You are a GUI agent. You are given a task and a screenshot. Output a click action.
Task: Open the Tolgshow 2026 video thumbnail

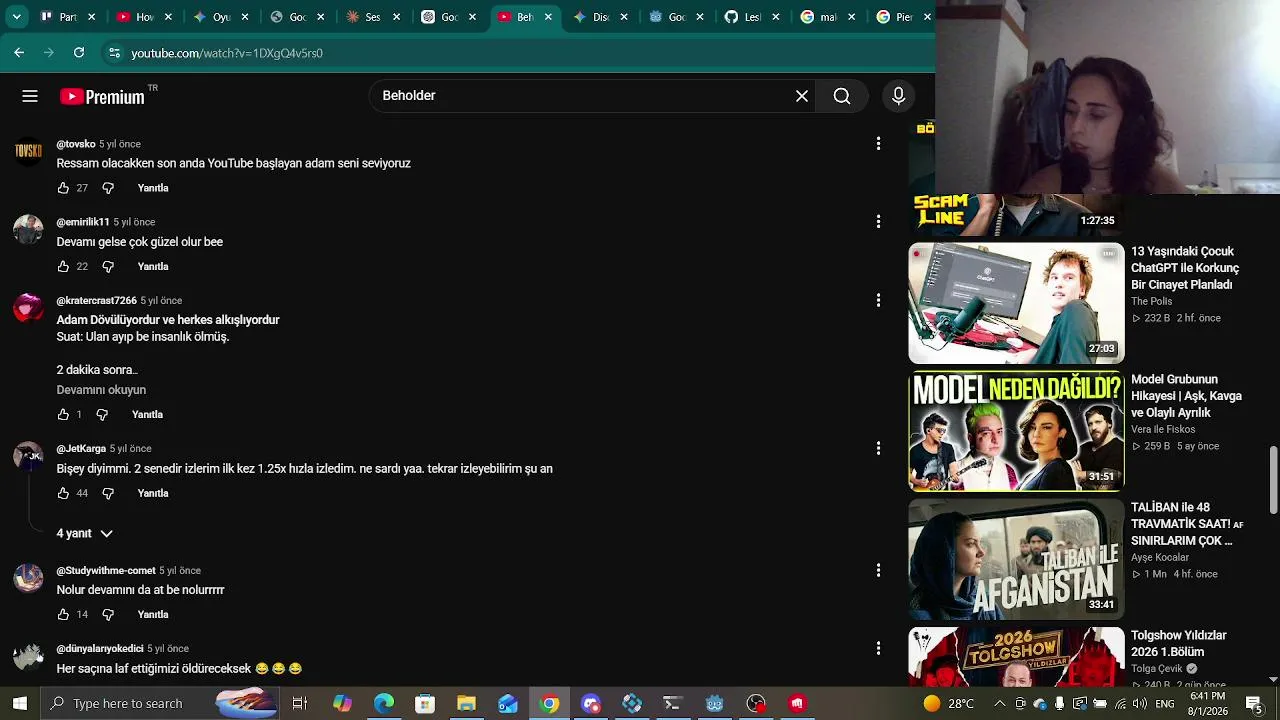pyautogui.click(x=1016, y=657)
